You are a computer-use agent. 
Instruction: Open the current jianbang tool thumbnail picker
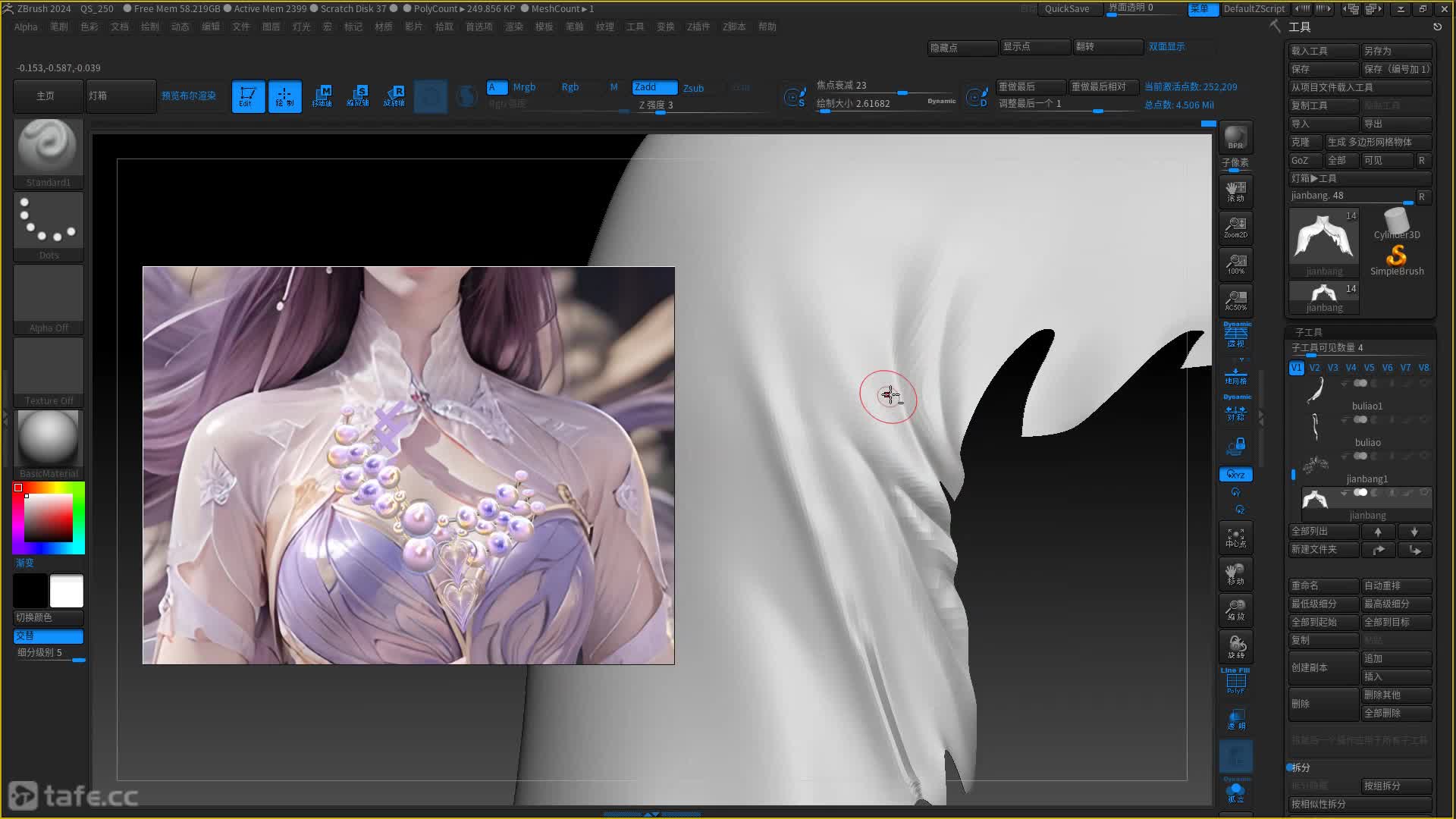coord(1324,243)
